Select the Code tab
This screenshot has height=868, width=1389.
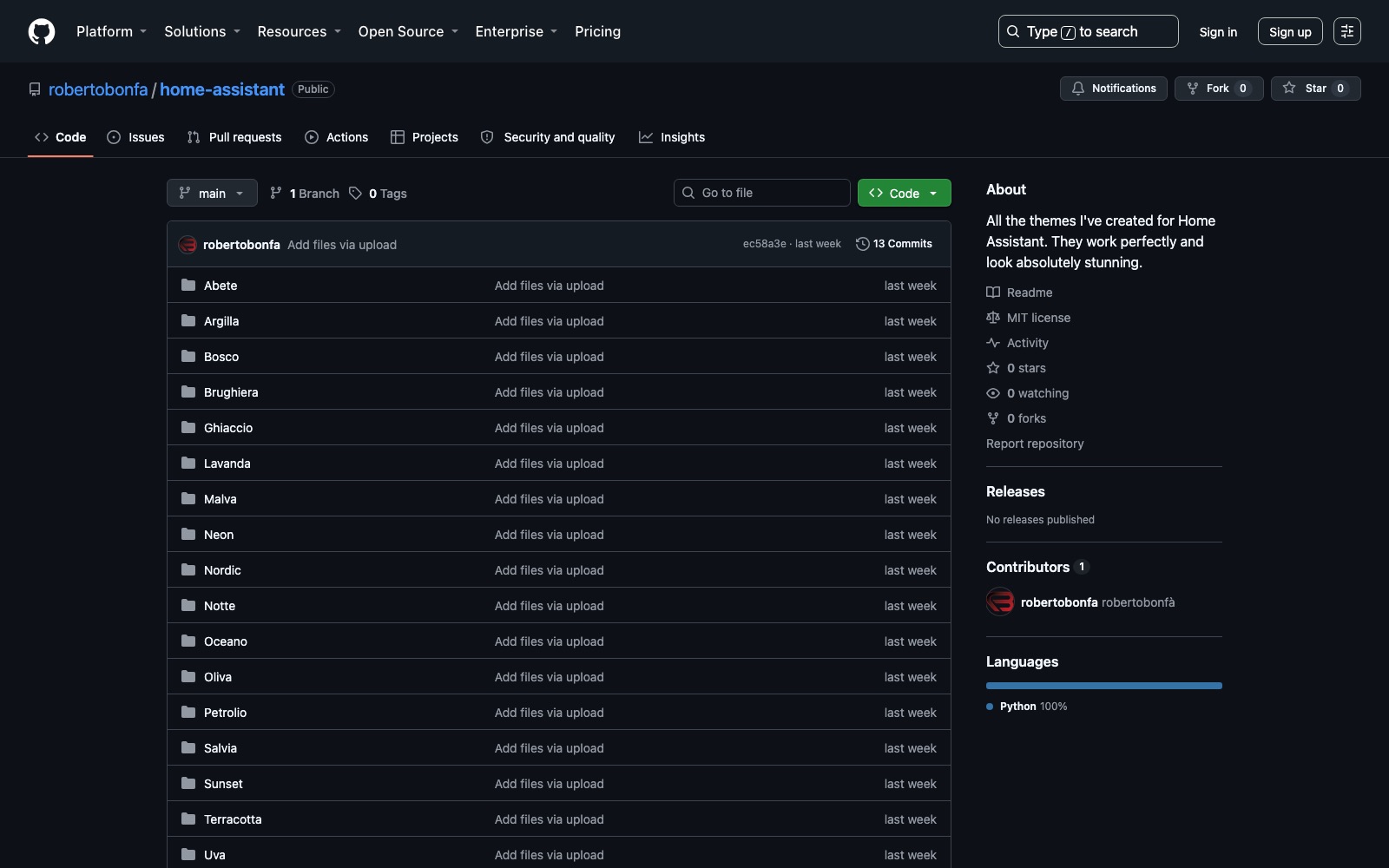[x=61, y=137]
